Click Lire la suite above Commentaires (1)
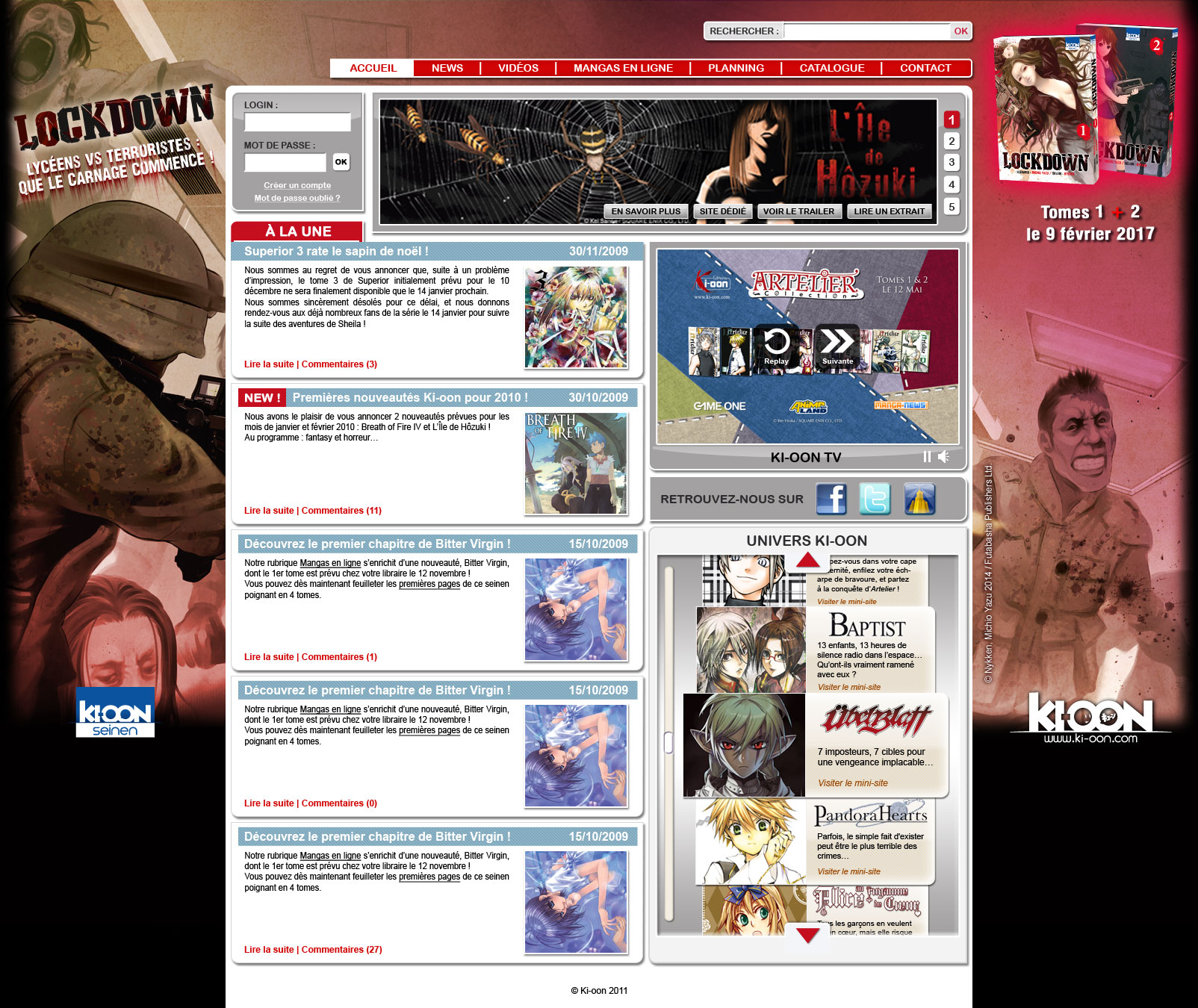Viewport: 1198px width, 1008px height. [269, 657]
